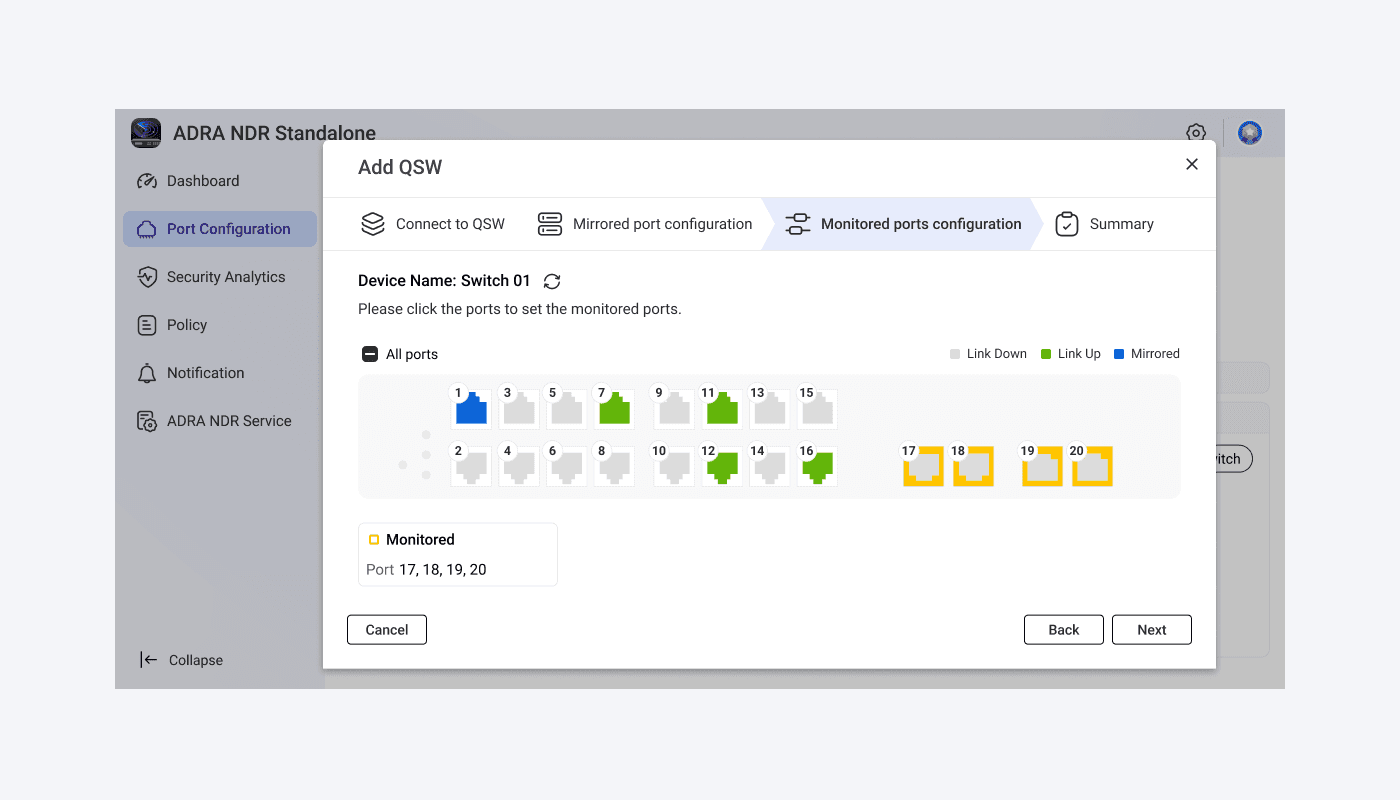Click the 'Device Name: Switch 01' label
The image size is (1400, 800).
click(x=444, y=281)
